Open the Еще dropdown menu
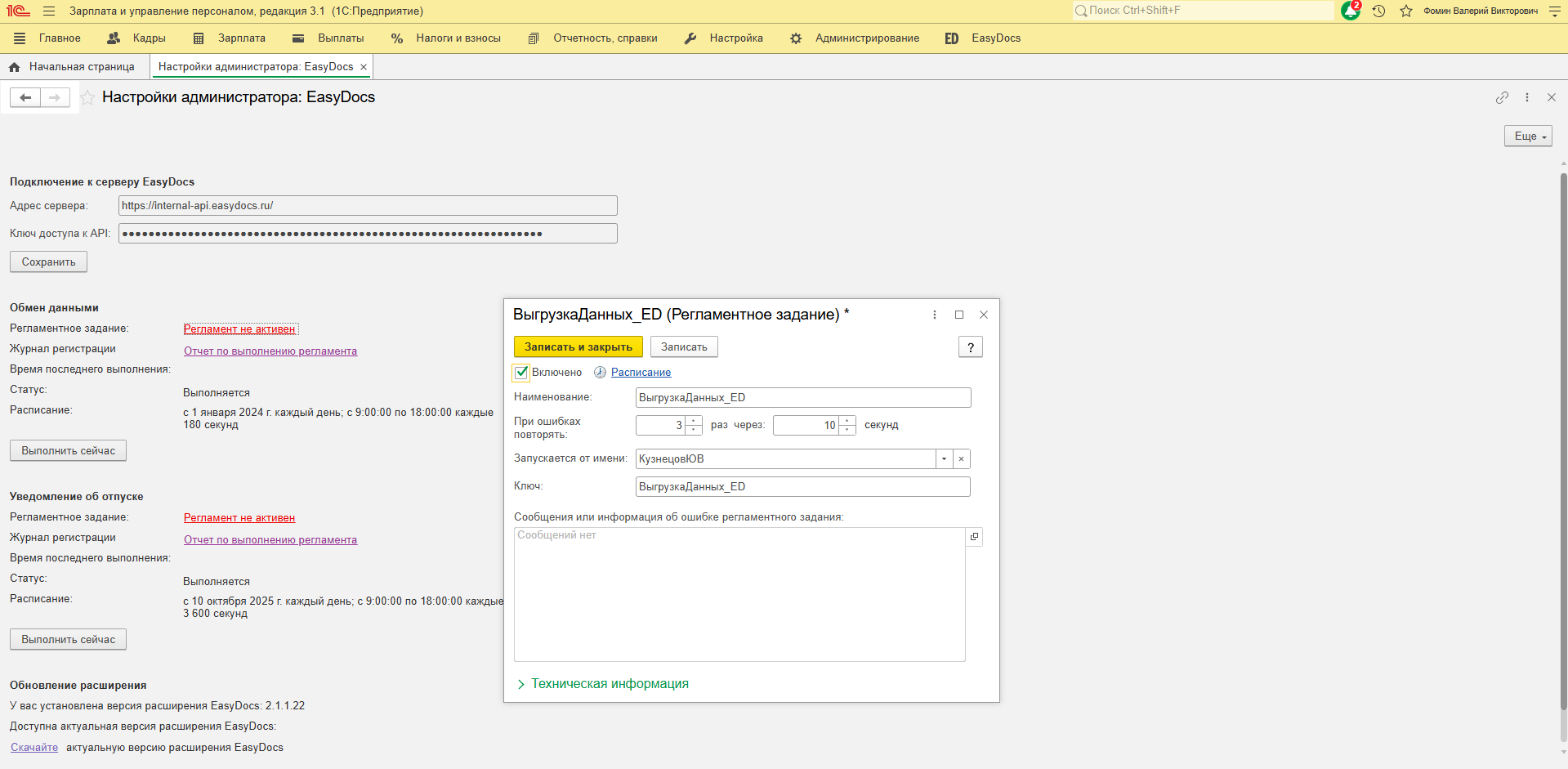Screen dimensions: 1568x769 tap(1527, 136)
